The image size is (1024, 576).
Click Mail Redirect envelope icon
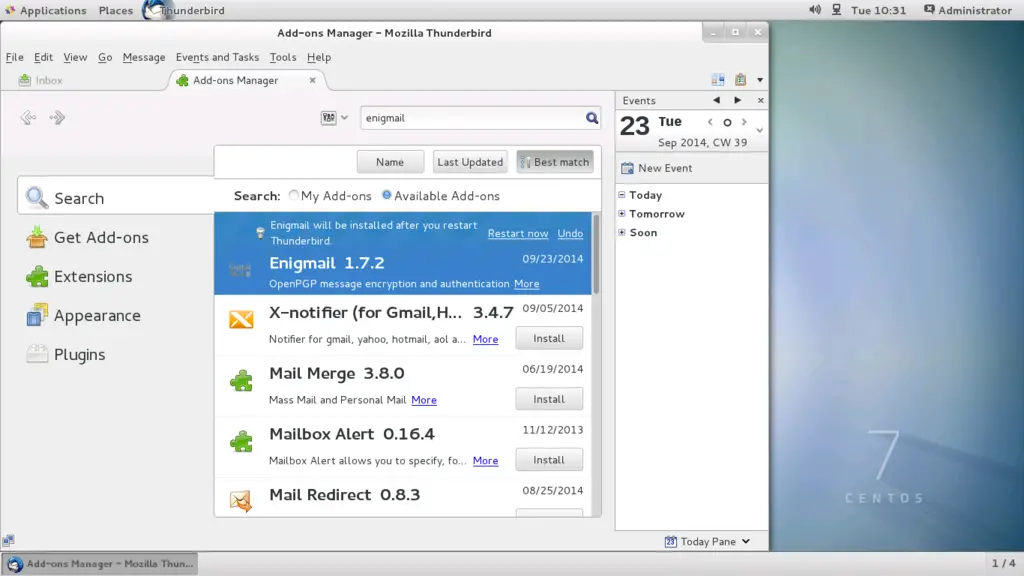point(241,501)
